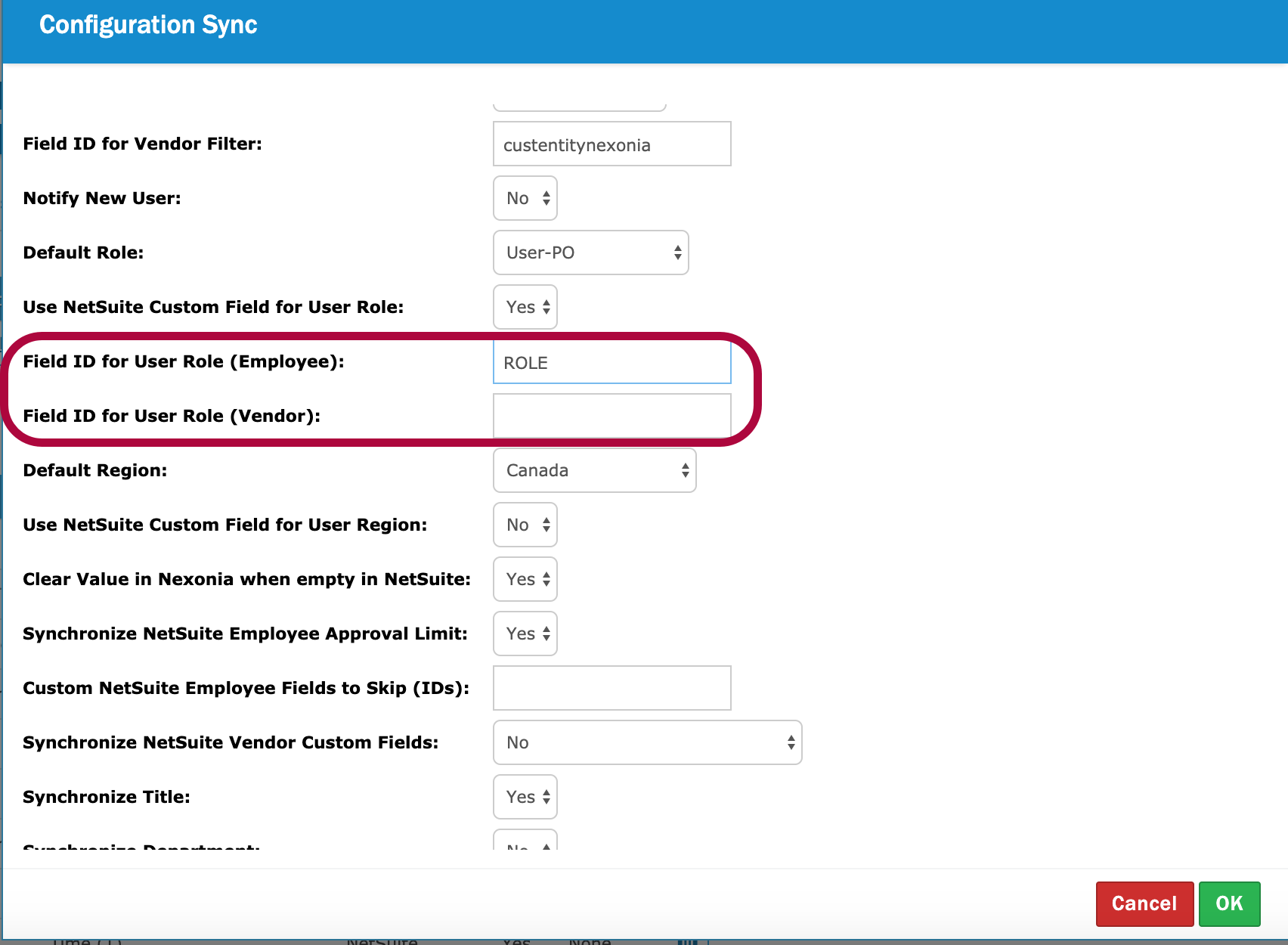Click the Field ID for Vendor Filter input
Viewport: 1288px width, 945px height.
(x=611, y=144)
